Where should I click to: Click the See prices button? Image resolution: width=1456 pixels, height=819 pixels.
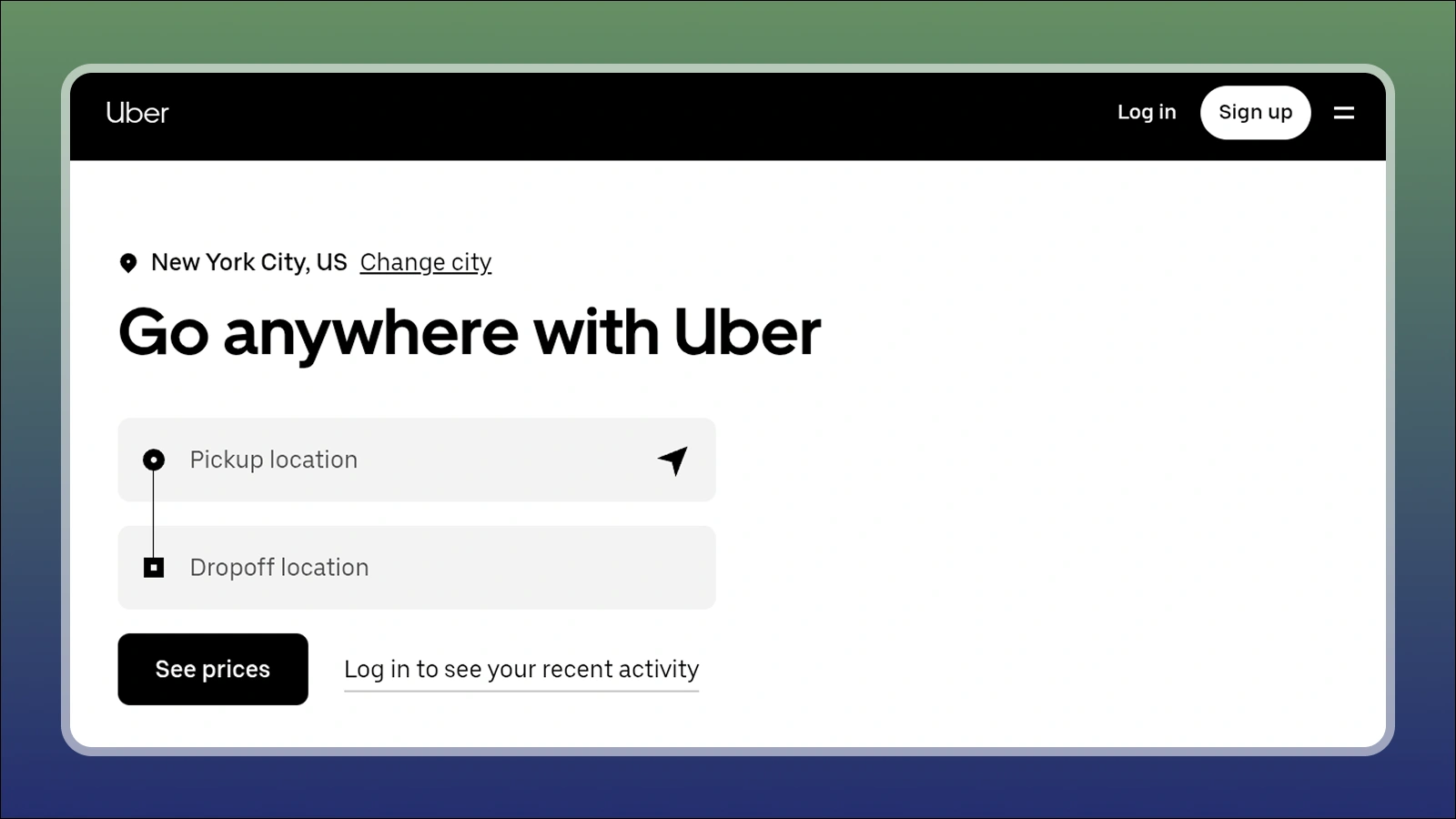(213, 669)
